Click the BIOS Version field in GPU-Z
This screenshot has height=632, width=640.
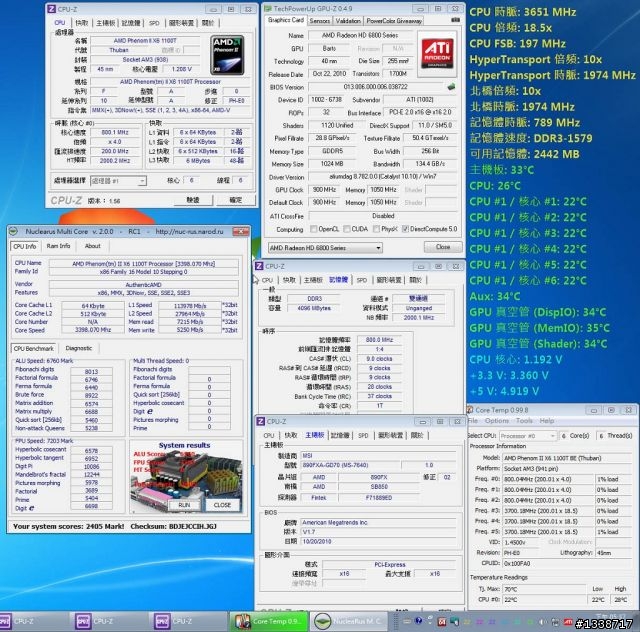coord(376,87)
